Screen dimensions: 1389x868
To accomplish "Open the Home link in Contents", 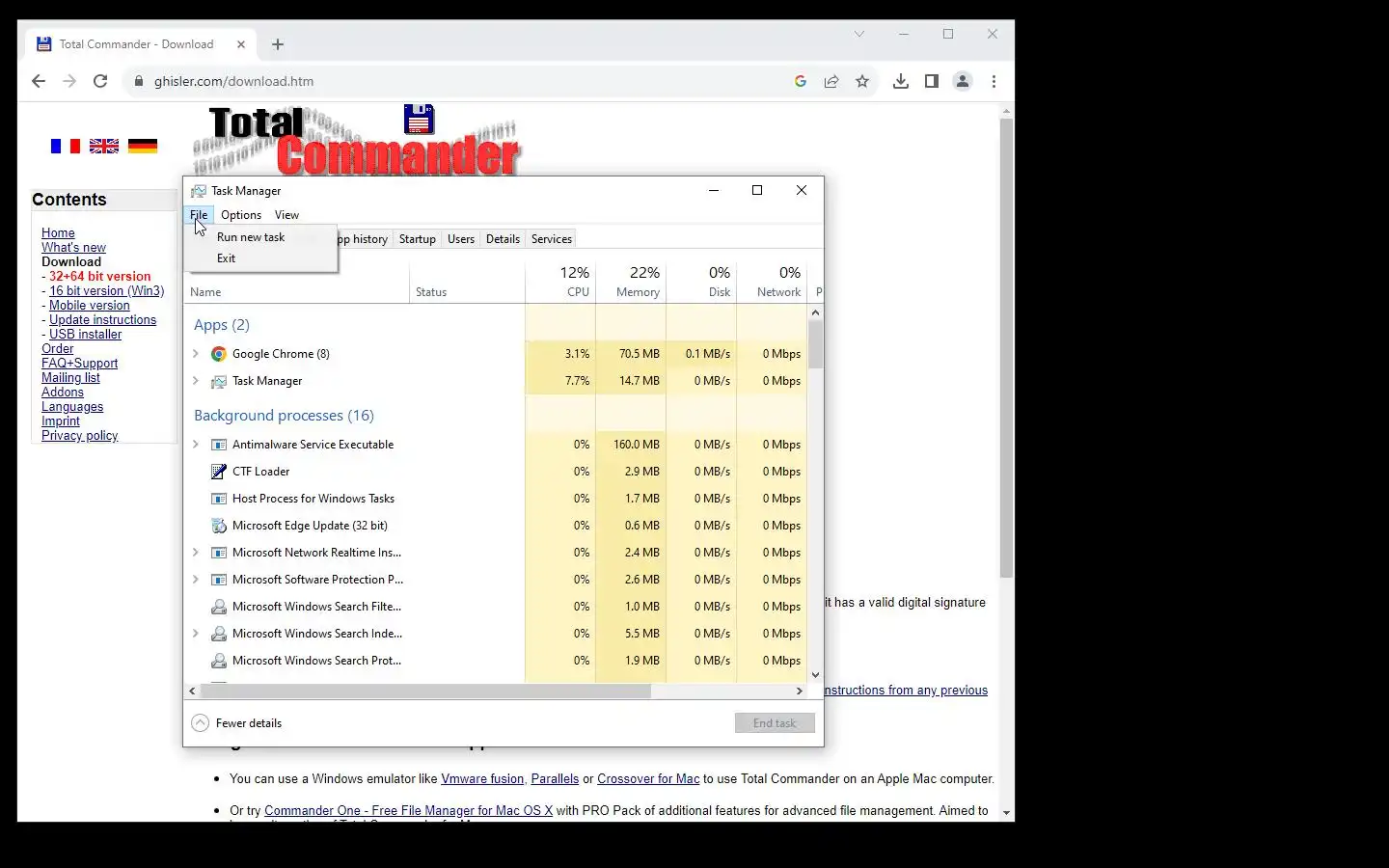I will (x=58, y=232).
